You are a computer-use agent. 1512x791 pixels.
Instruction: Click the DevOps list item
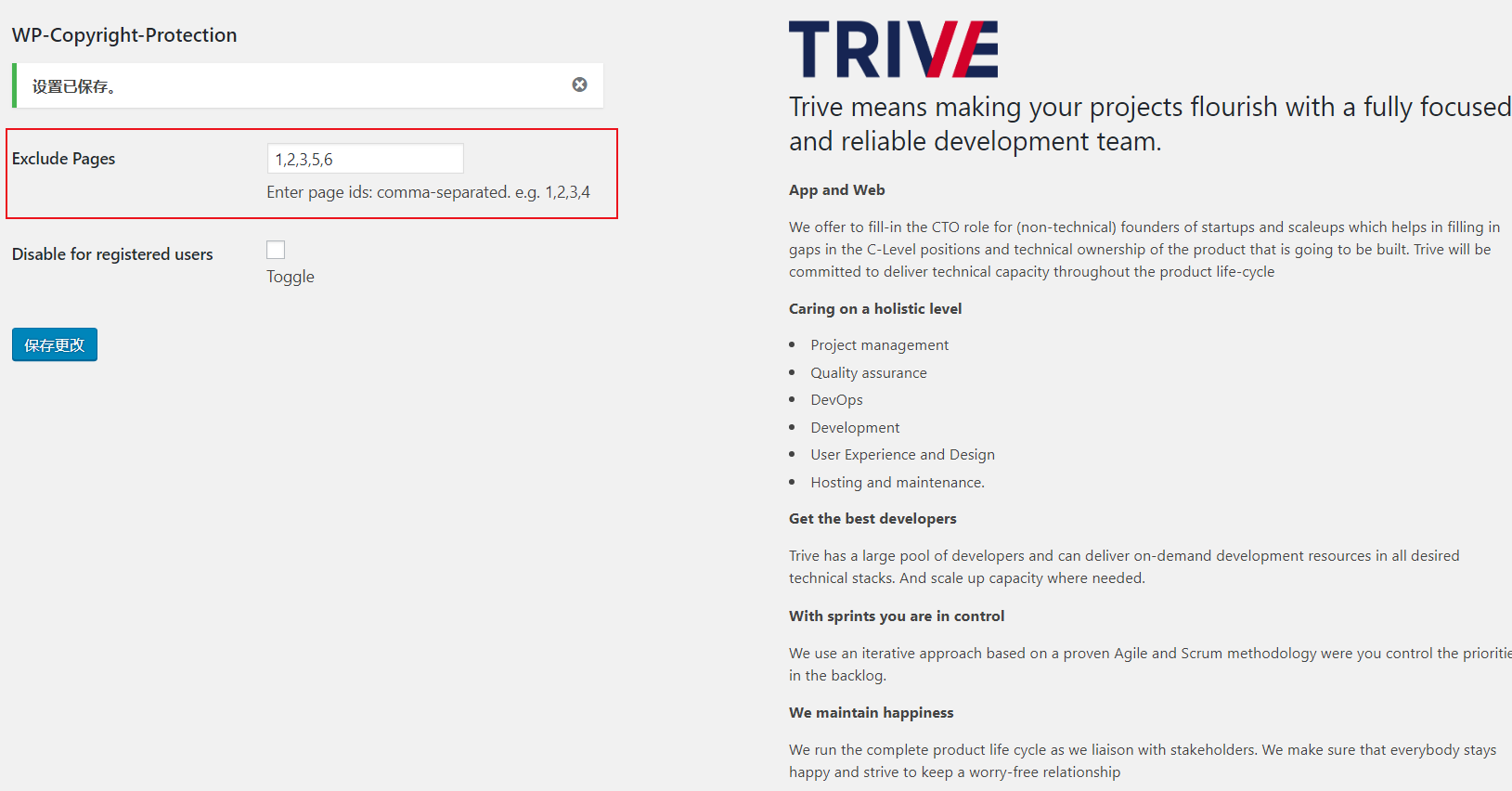[837, 400]
